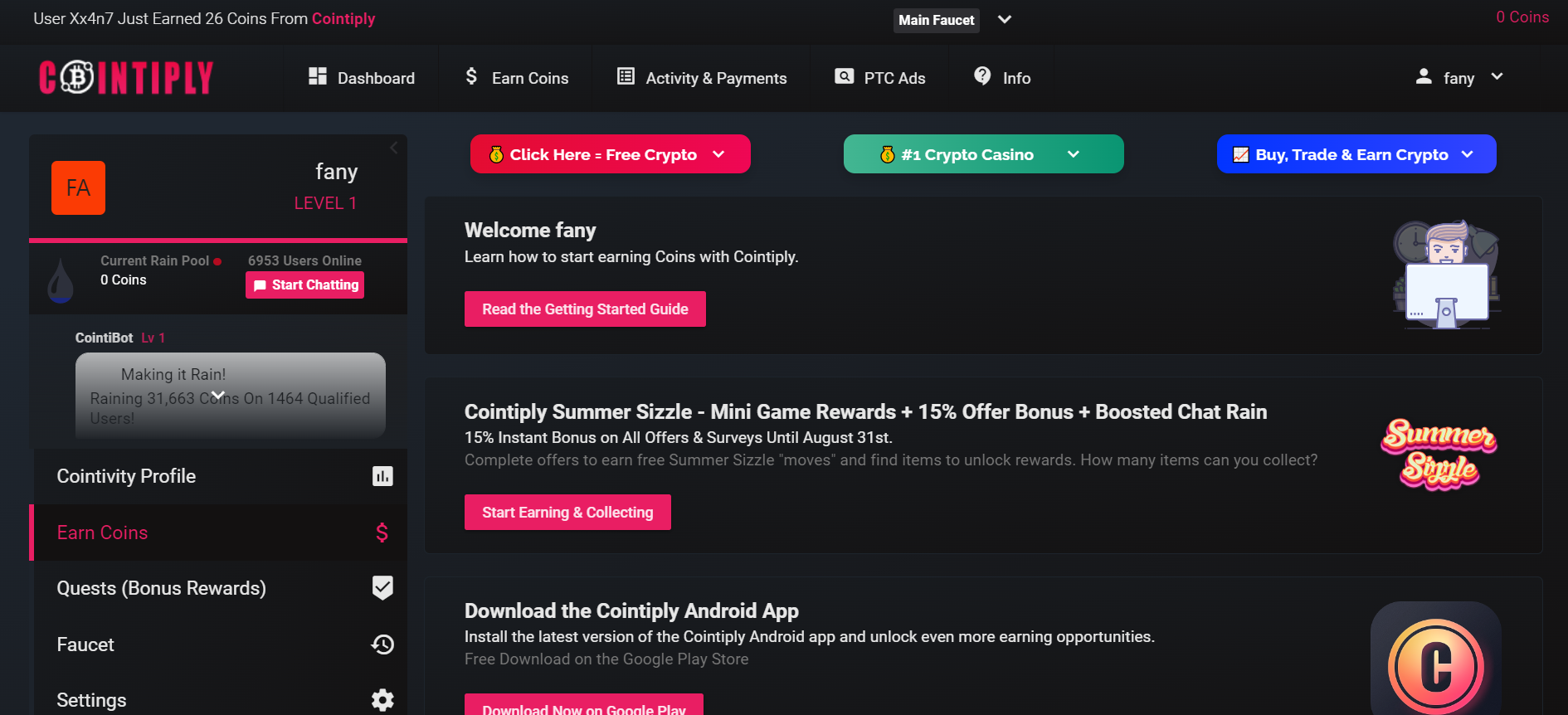The width and height of the screenshot is (1568, 715).
Task: Click the Cointivity Profile chart icon
Action: 382,476
